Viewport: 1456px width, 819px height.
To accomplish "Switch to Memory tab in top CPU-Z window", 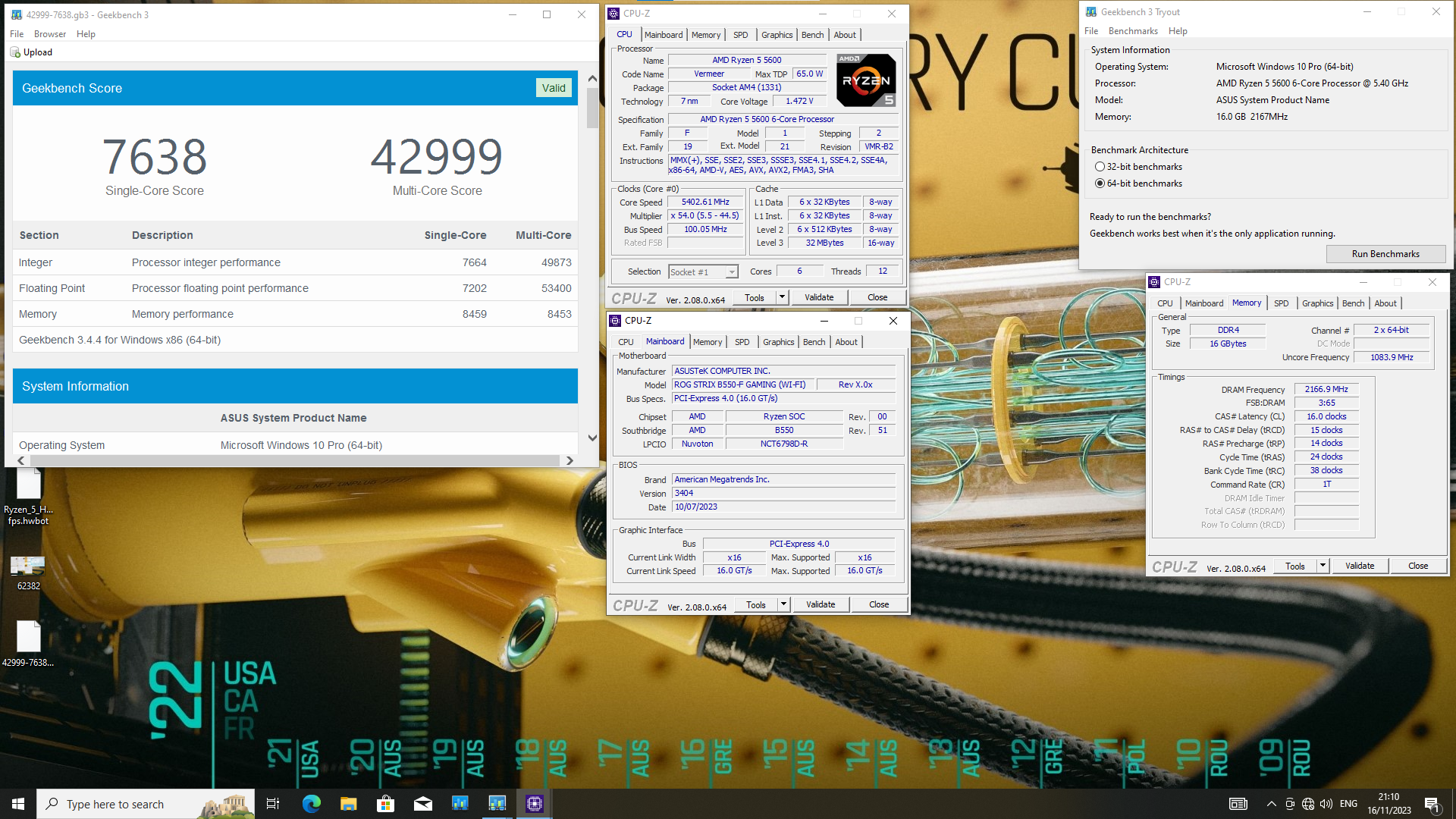I will [x=706, y=35].
